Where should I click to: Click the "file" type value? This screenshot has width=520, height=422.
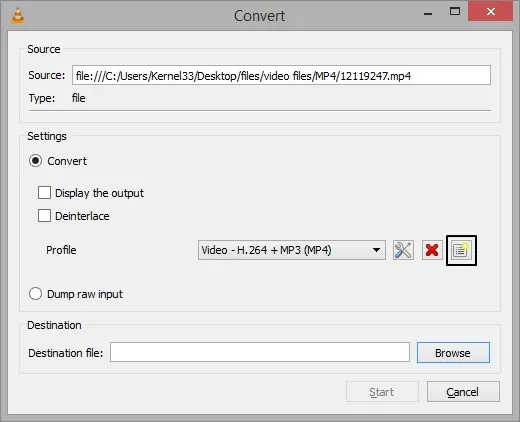tap(79, 98)
